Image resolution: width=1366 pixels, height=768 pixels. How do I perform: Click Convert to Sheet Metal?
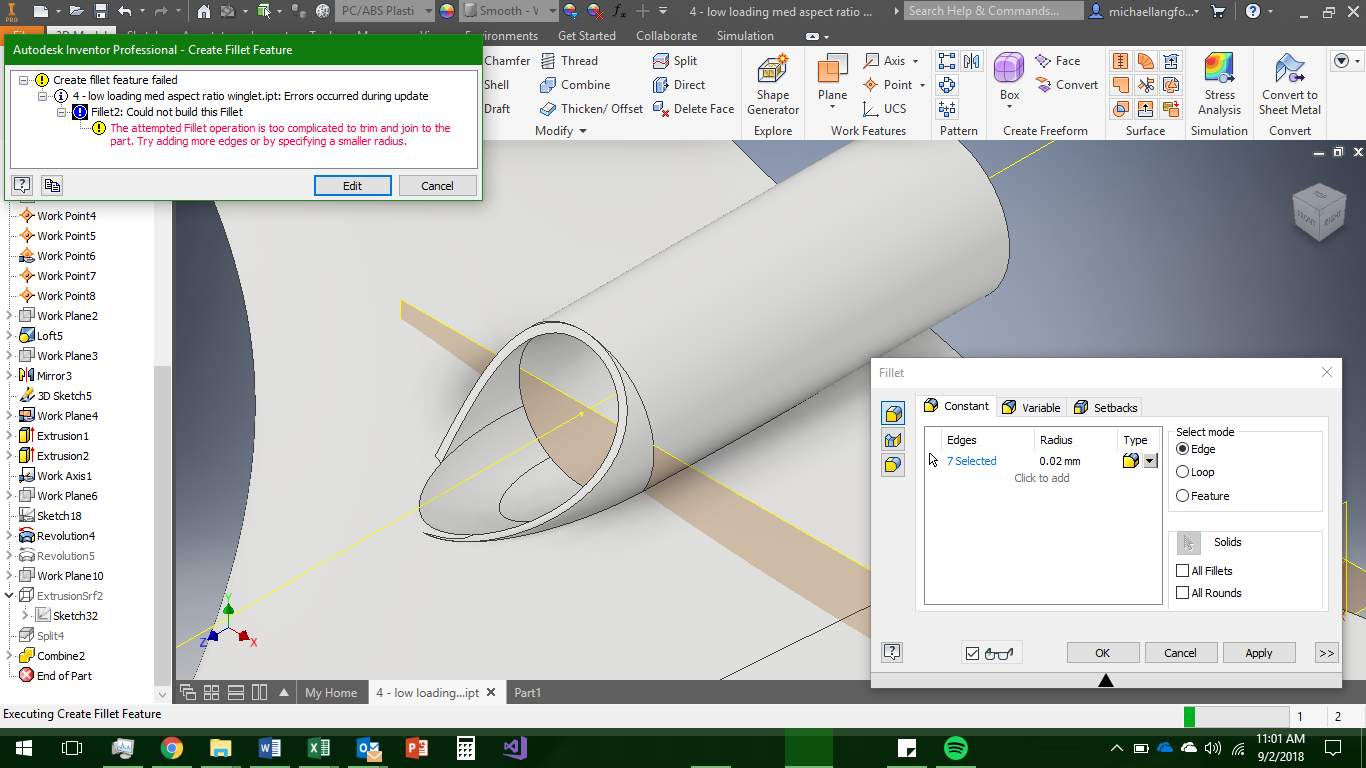coord(1289,85)
